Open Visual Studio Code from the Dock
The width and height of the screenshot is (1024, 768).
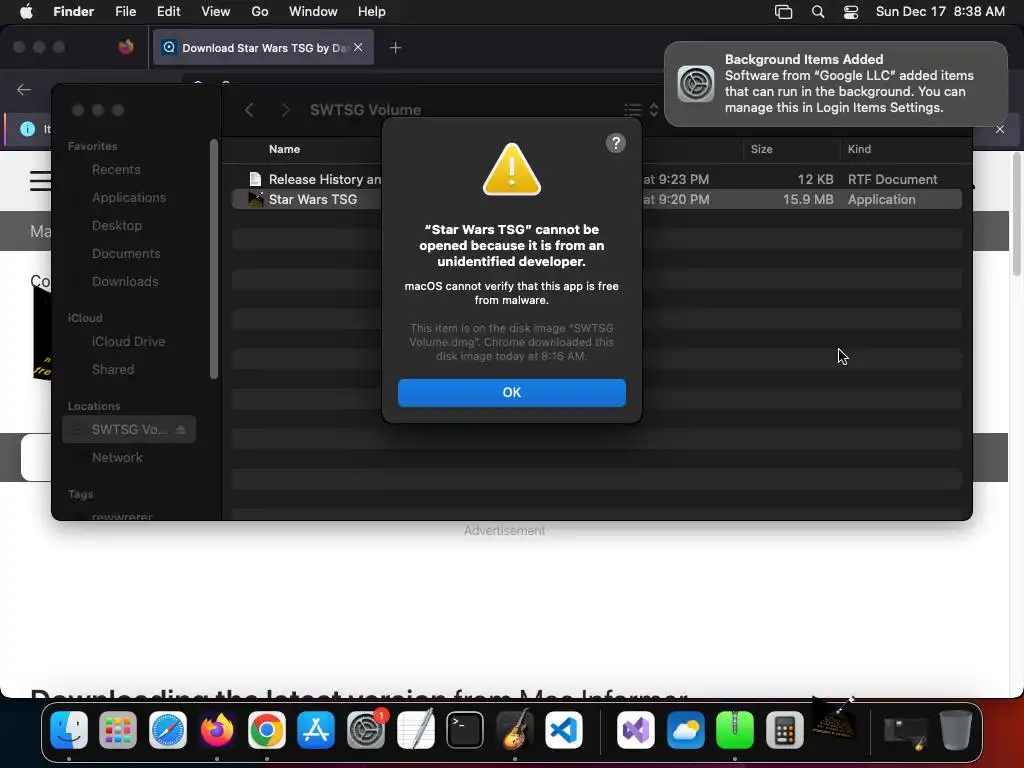coord(564,729)
